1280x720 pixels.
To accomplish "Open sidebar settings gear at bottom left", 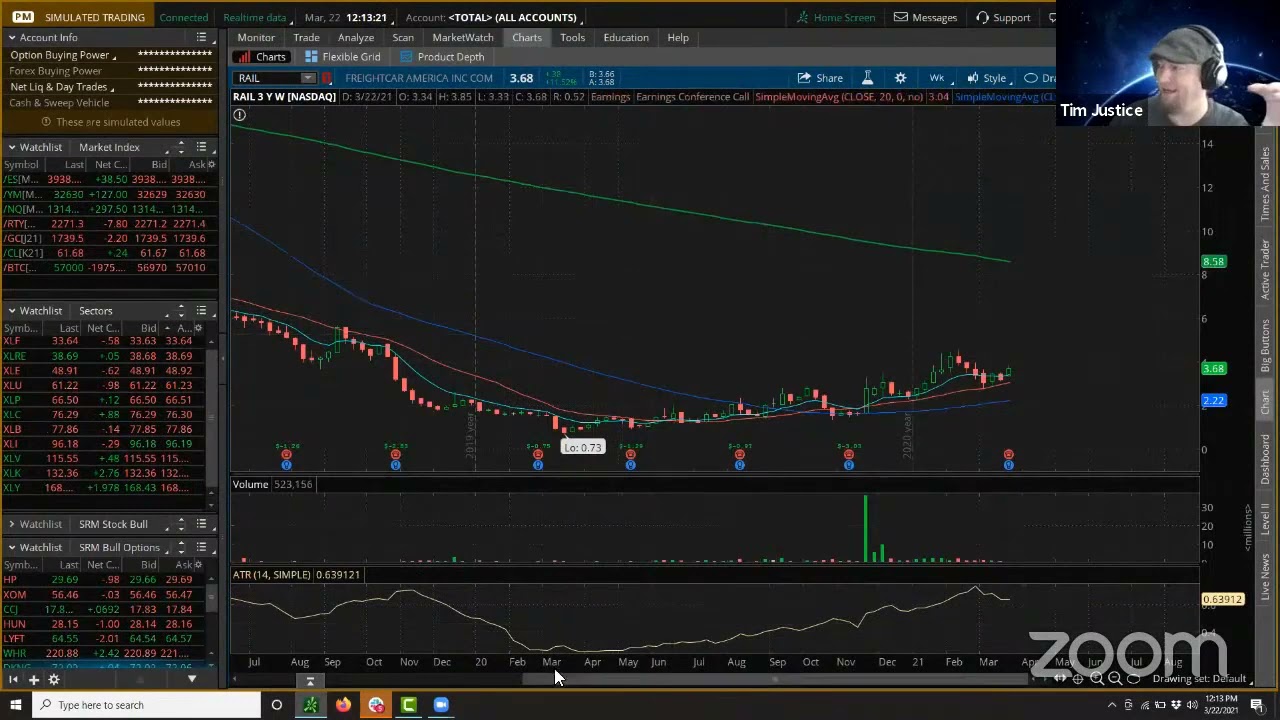I will [54, 680].
